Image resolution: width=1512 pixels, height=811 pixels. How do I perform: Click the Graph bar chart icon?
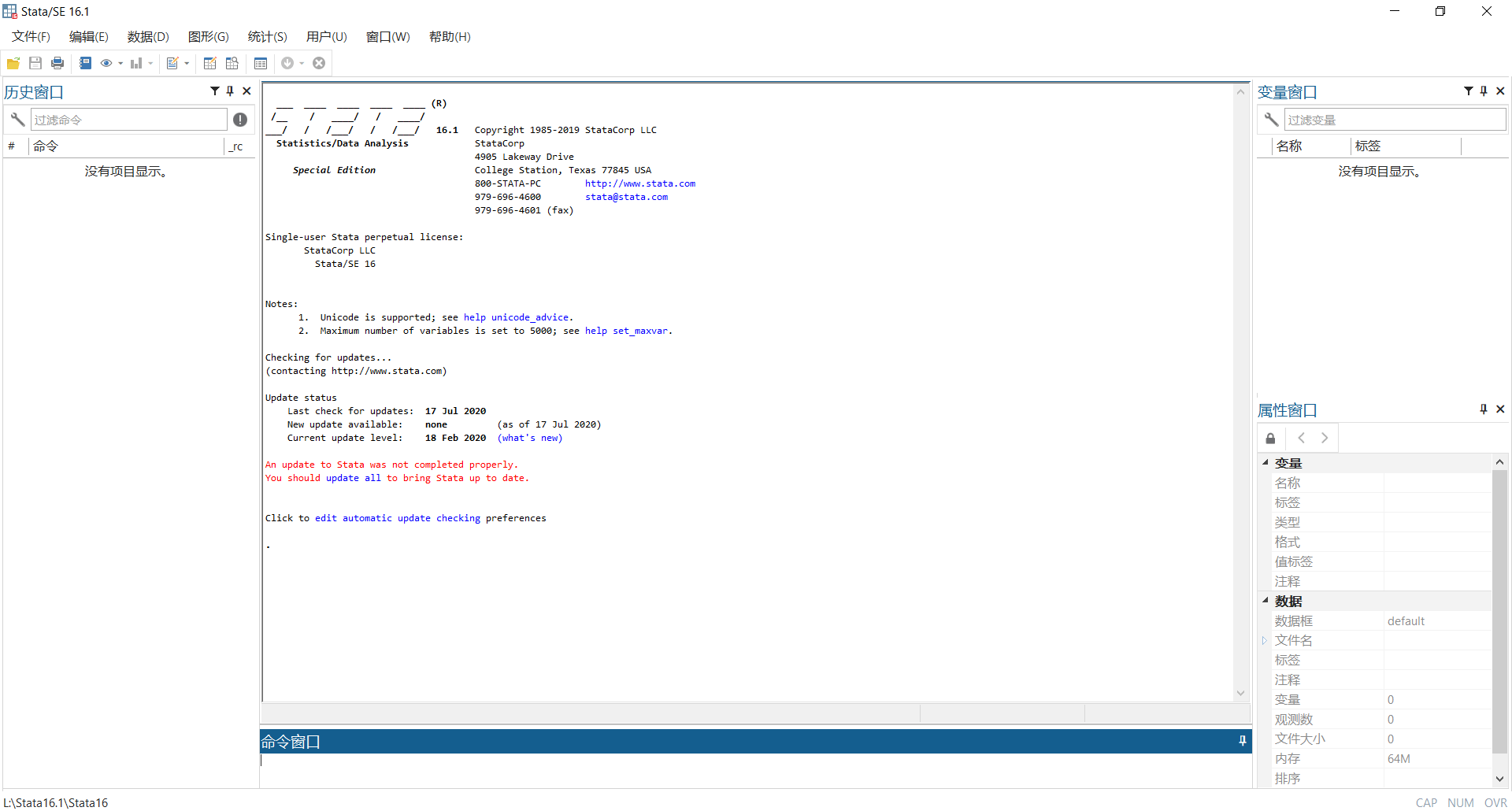[136, 63]
